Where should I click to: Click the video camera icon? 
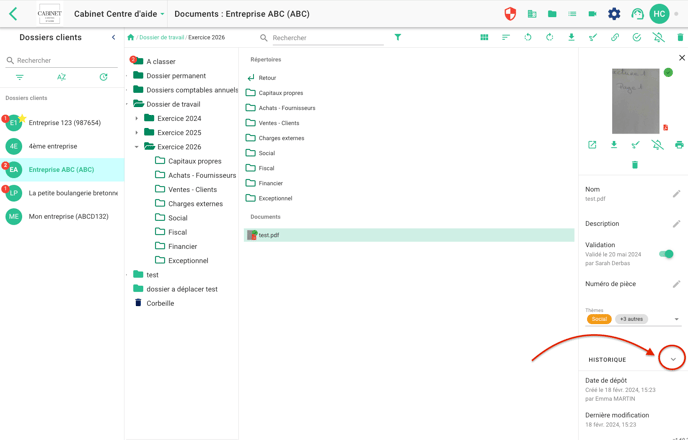pos(592,14)
